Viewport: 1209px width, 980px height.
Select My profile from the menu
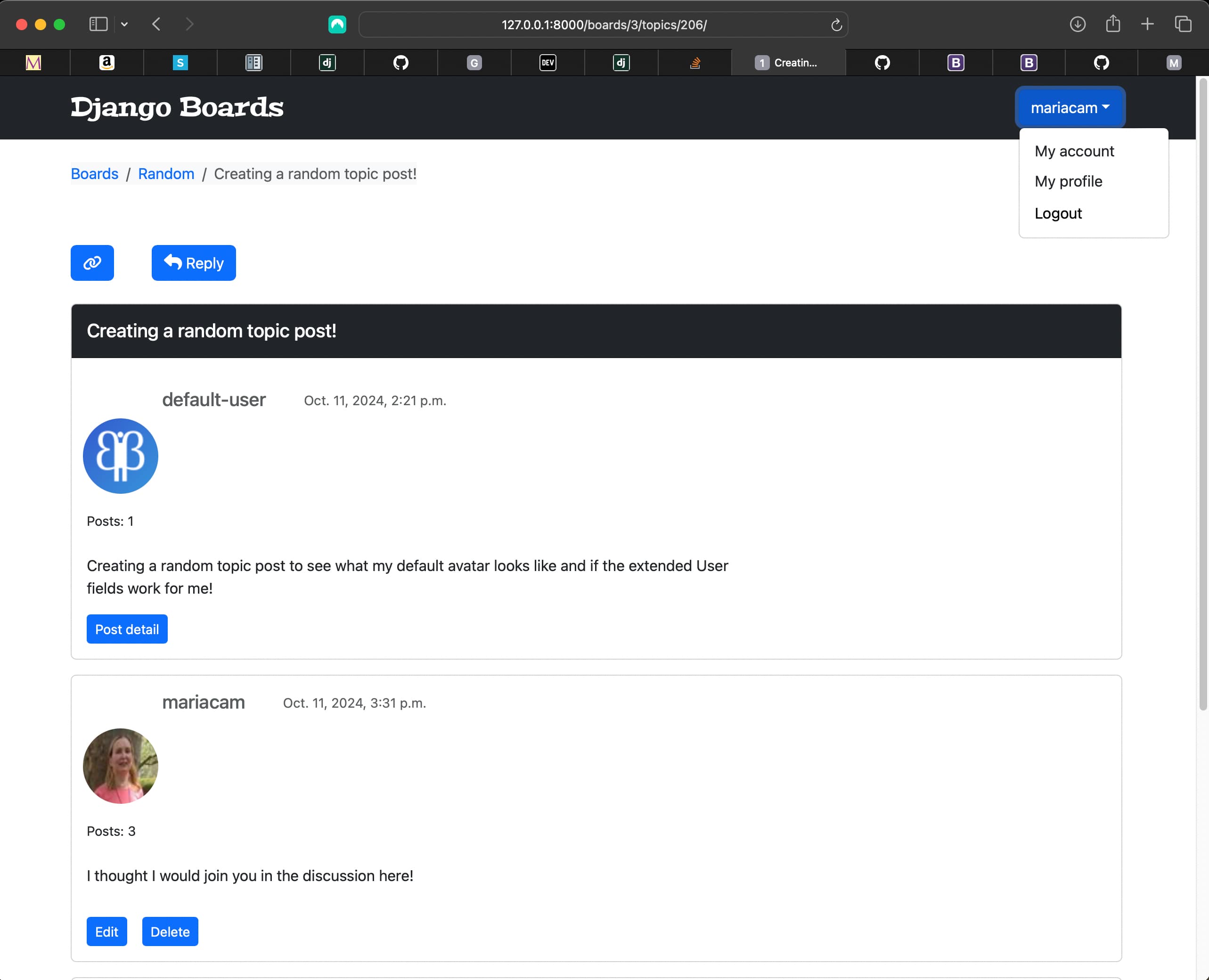click(x=1068, y=181)
